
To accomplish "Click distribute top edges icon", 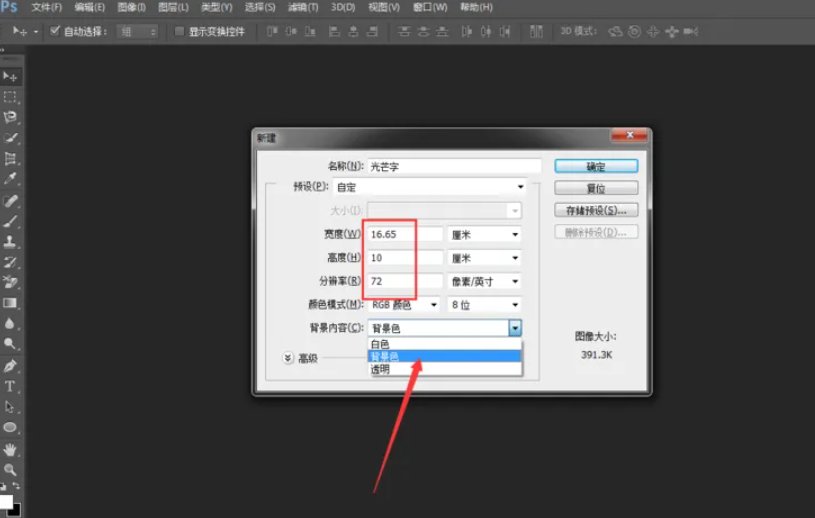I will pos(404,32).
